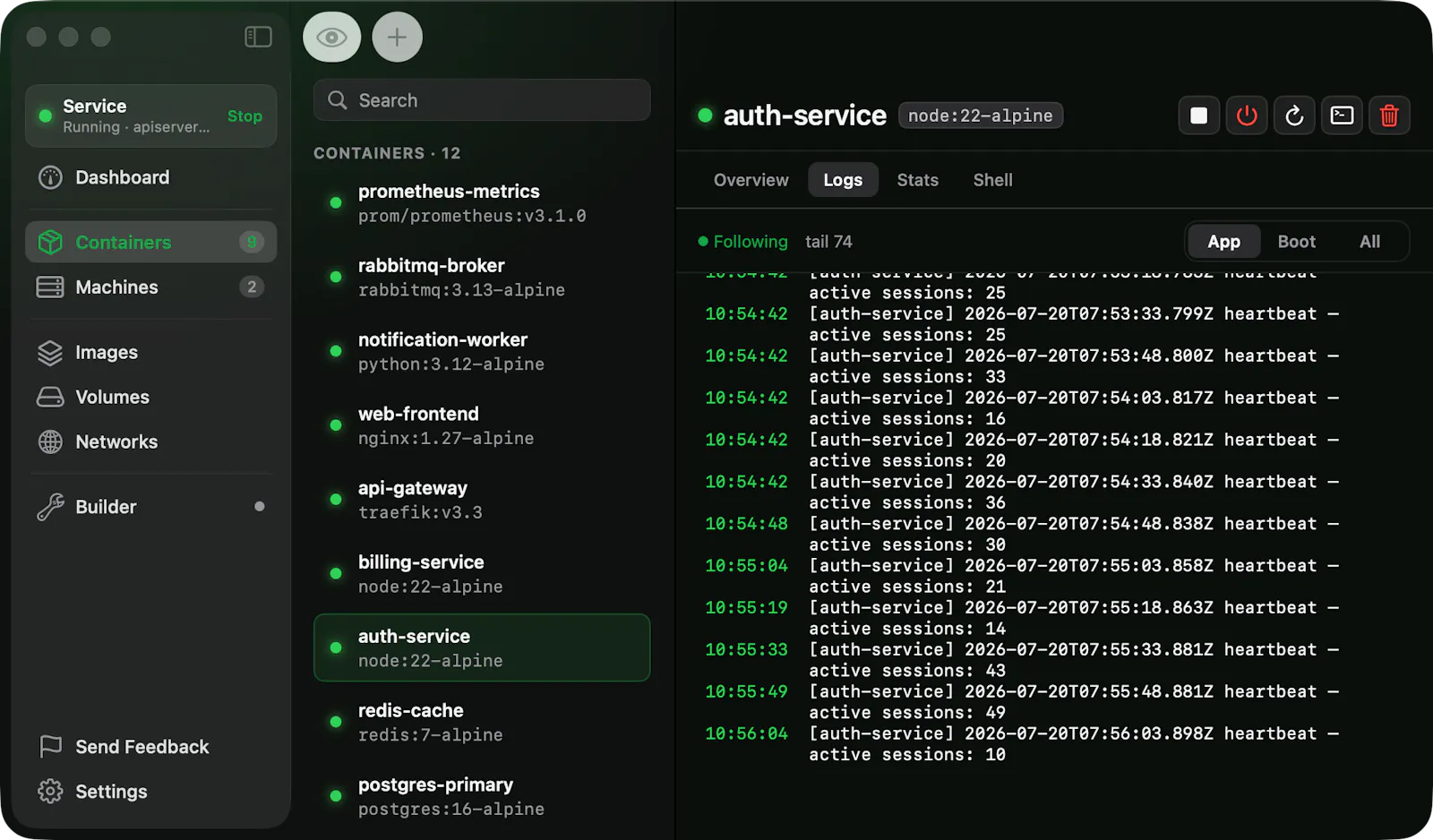Click the Builder status dot
1433x840 pixels.
[260, 507]
